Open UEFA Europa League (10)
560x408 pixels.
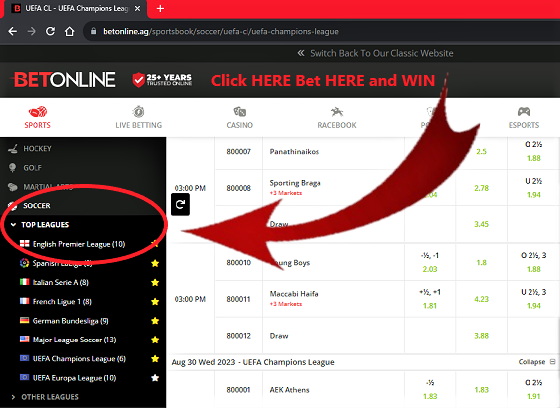(75, 378)
